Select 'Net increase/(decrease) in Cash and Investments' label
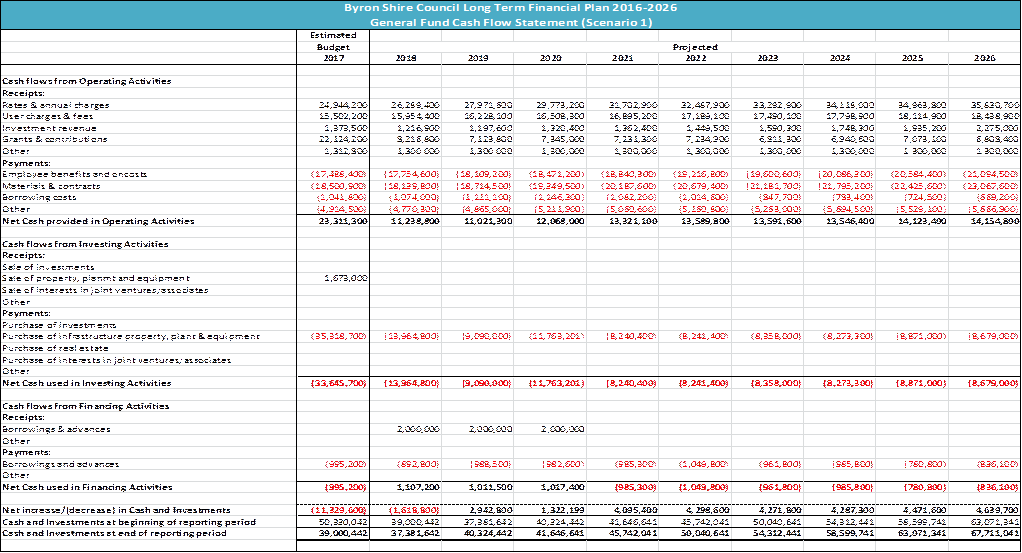 tap(116, 510)
